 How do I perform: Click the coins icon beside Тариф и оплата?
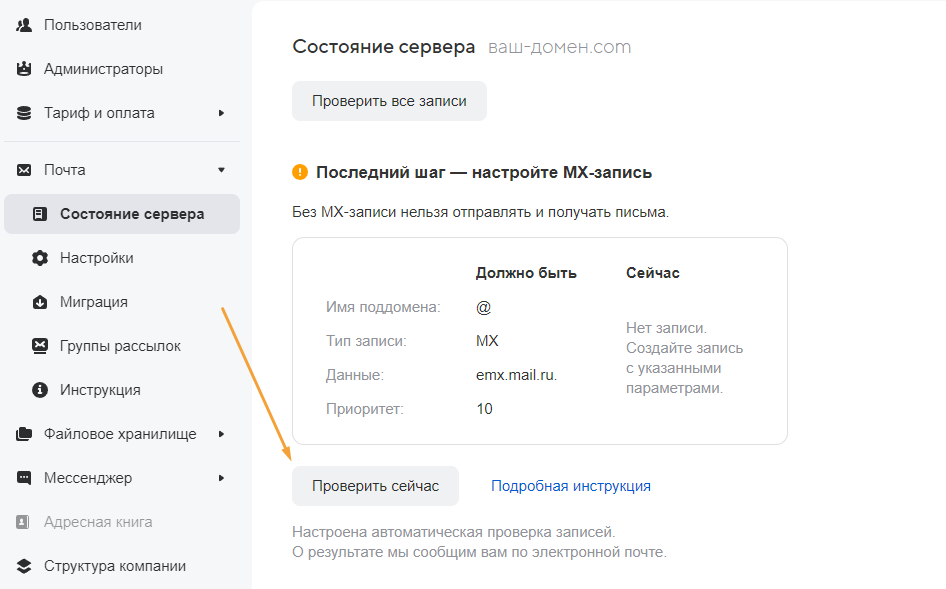(24, 113)
